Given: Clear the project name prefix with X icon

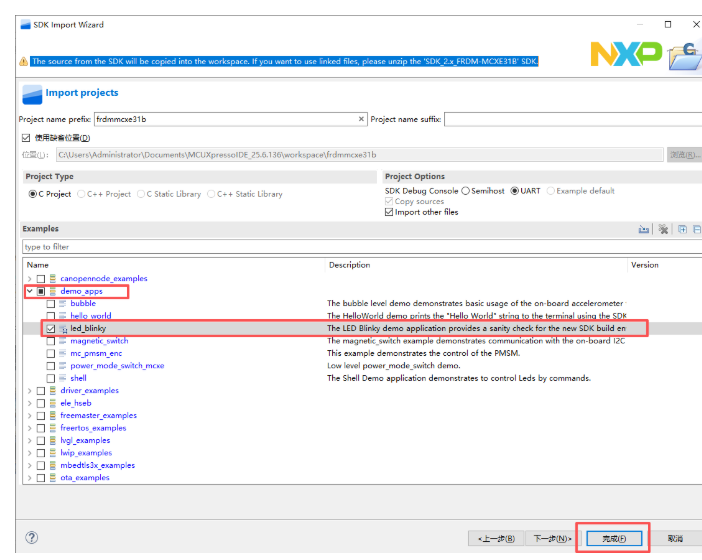Looking at the screenshot, I should (x=361, y=119).
